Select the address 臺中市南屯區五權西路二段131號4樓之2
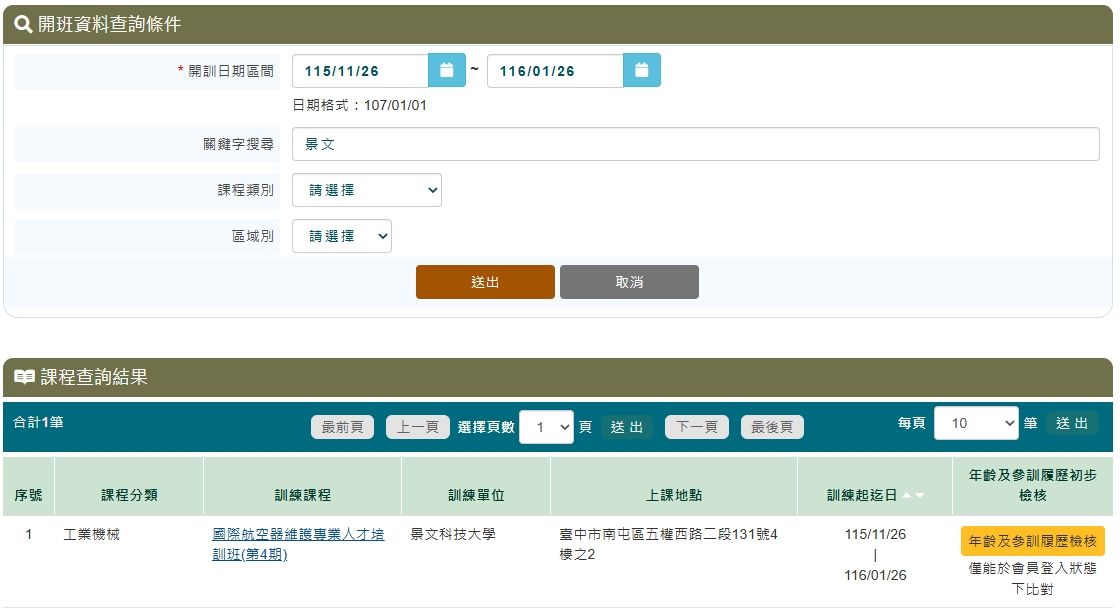The image size is (1120, 612). pos(669,544)
